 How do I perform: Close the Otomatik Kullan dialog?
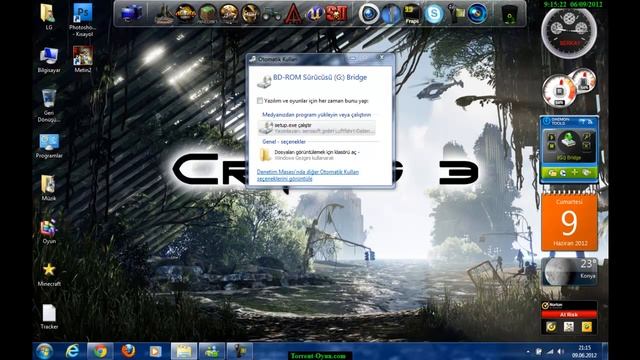pos(381,59)
